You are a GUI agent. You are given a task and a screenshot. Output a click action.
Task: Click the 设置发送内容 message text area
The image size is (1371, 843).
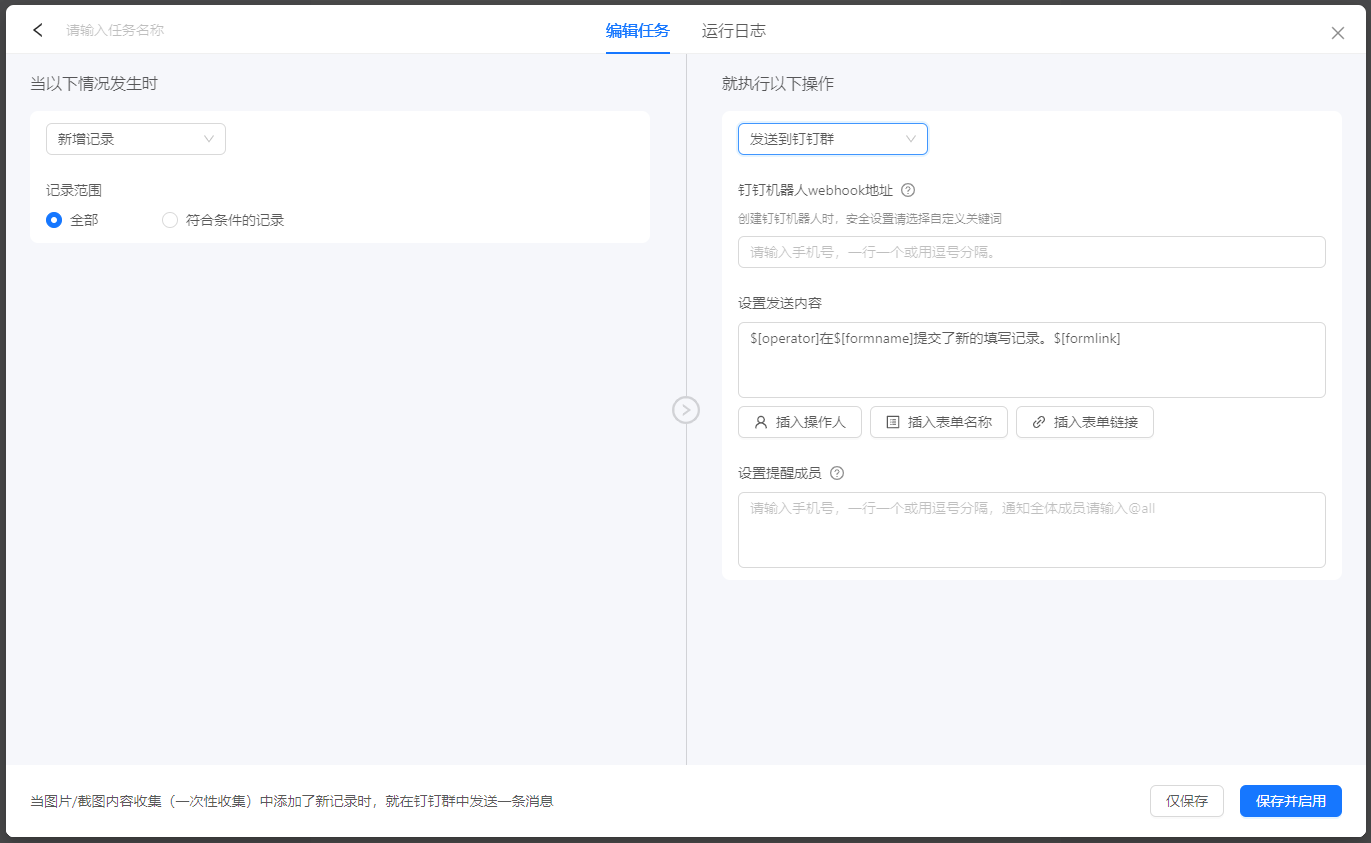[1032, 360]
